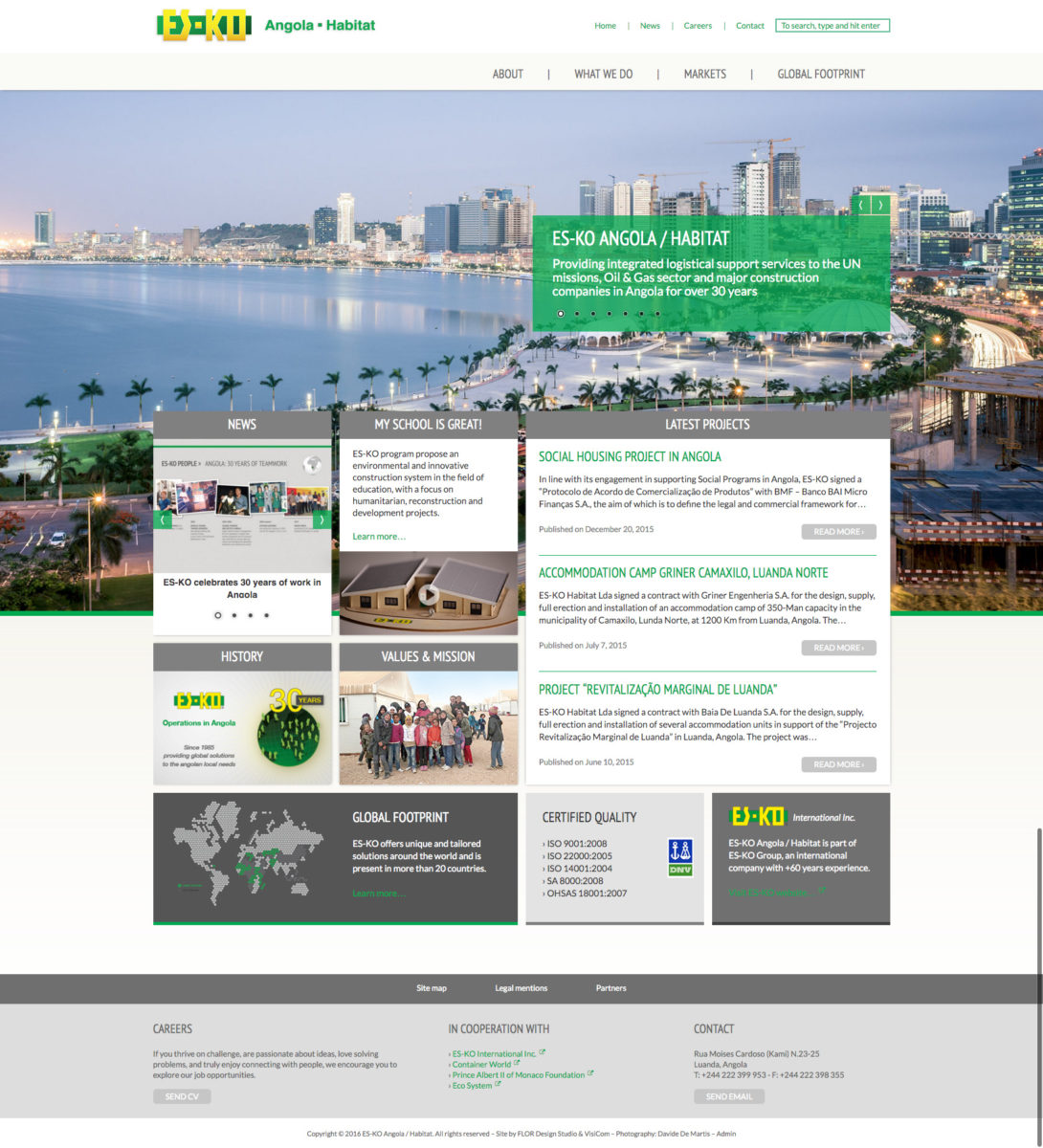Screen dimensions: 1043x1148
Task: Click Learn more under My School
Action: tap(379, 537)
